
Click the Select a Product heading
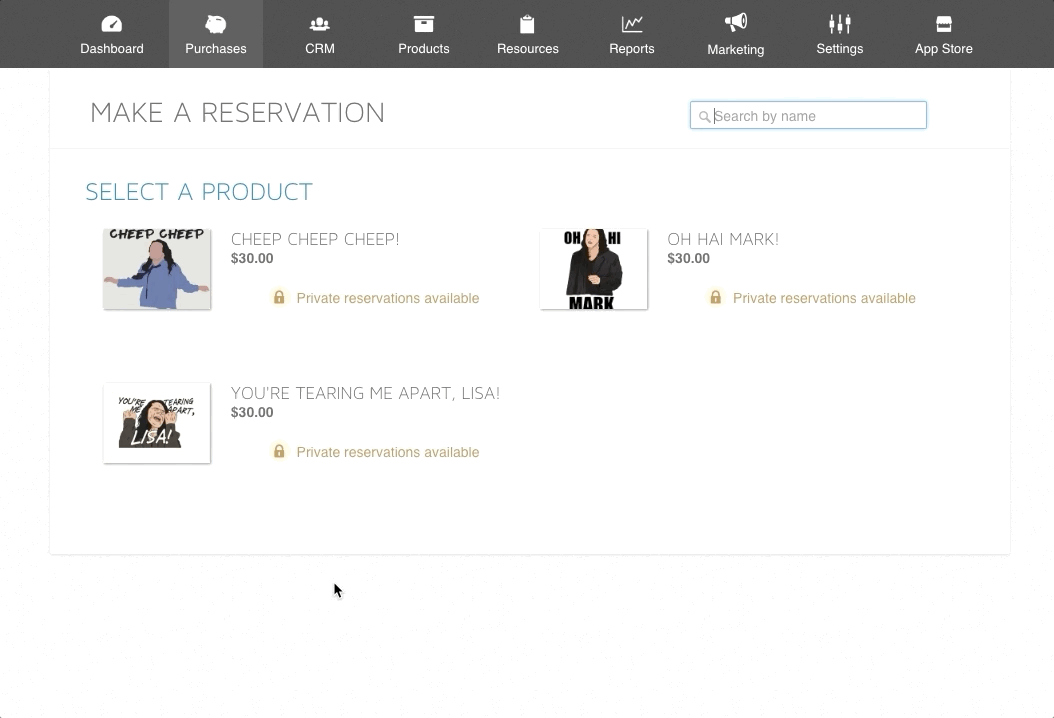[199, 192]
